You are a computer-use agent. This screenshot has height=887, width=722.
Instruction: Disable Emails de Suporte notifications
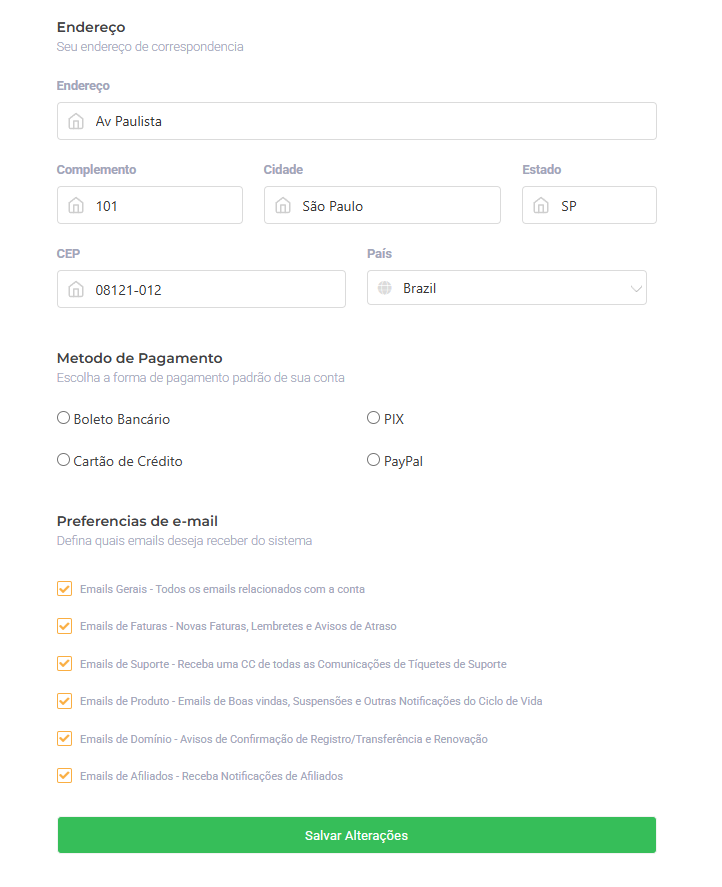[65, 663]
